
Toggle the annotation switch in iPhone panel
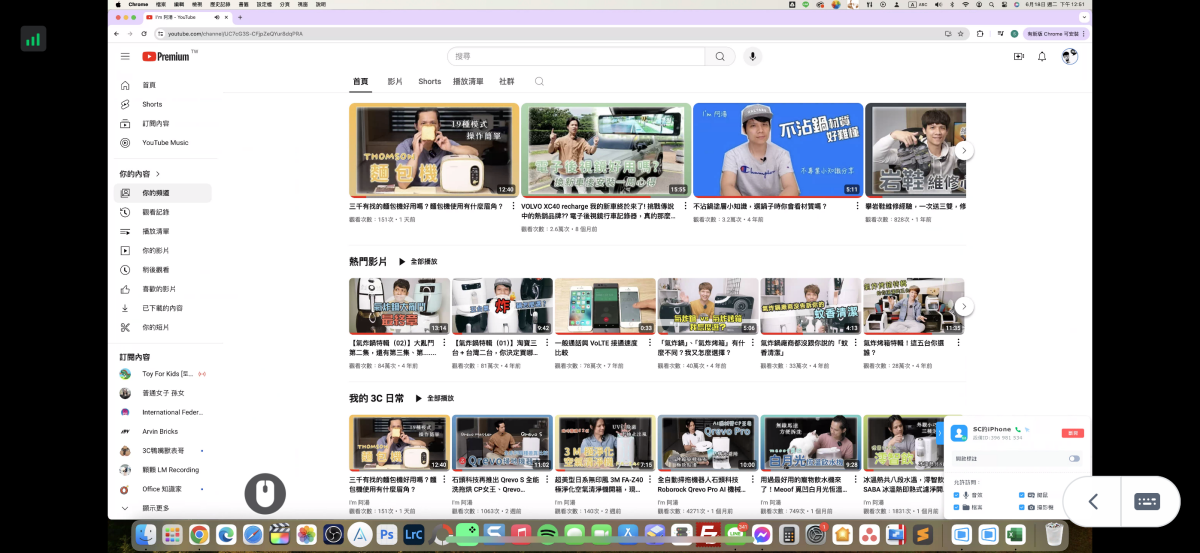[1074, 459]
